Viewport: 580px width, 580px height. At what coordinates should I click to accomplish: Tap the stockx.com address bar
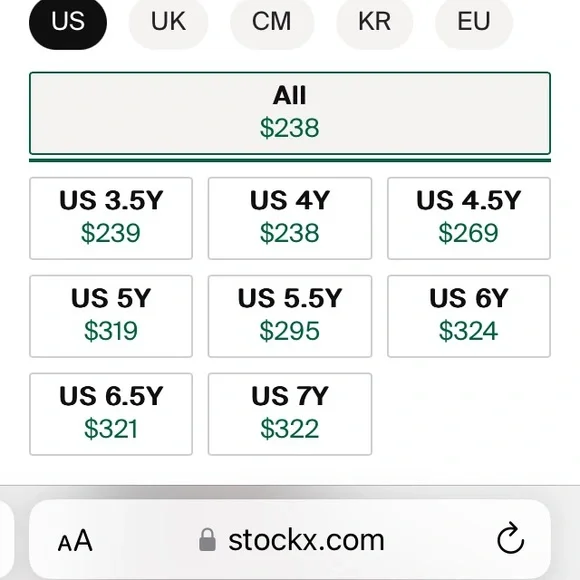290,540
